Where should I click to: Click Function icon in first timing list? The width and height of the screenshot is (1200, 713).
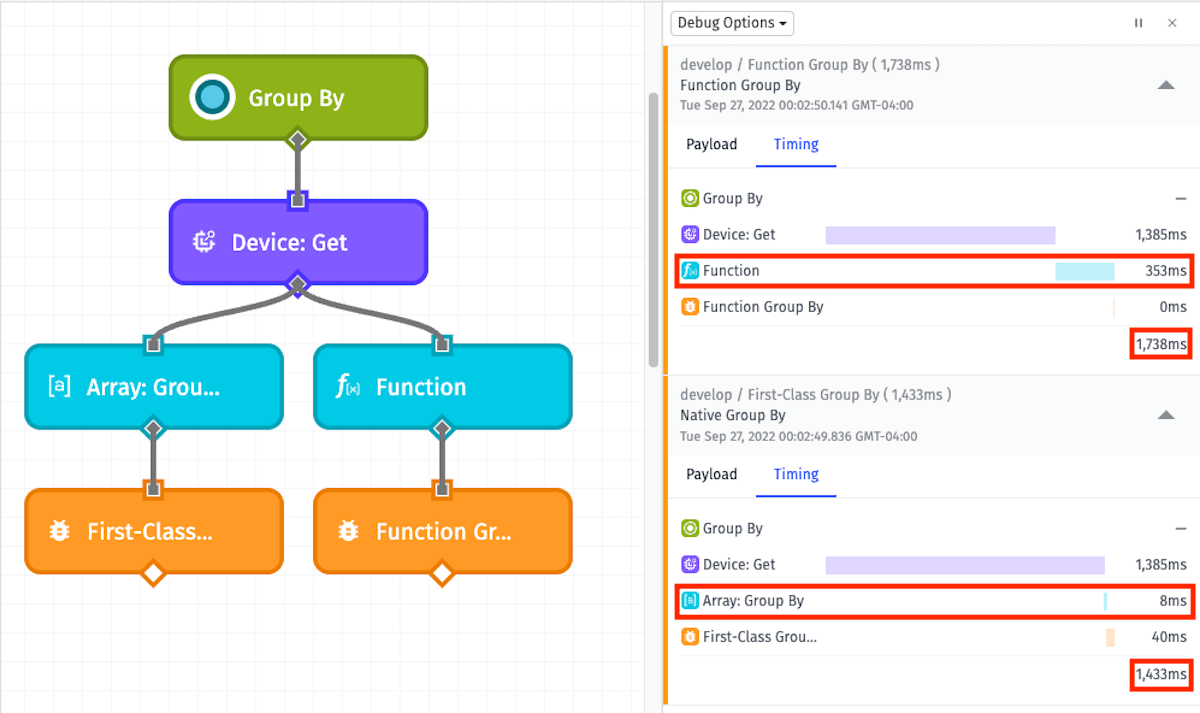(x=690, y=271)
